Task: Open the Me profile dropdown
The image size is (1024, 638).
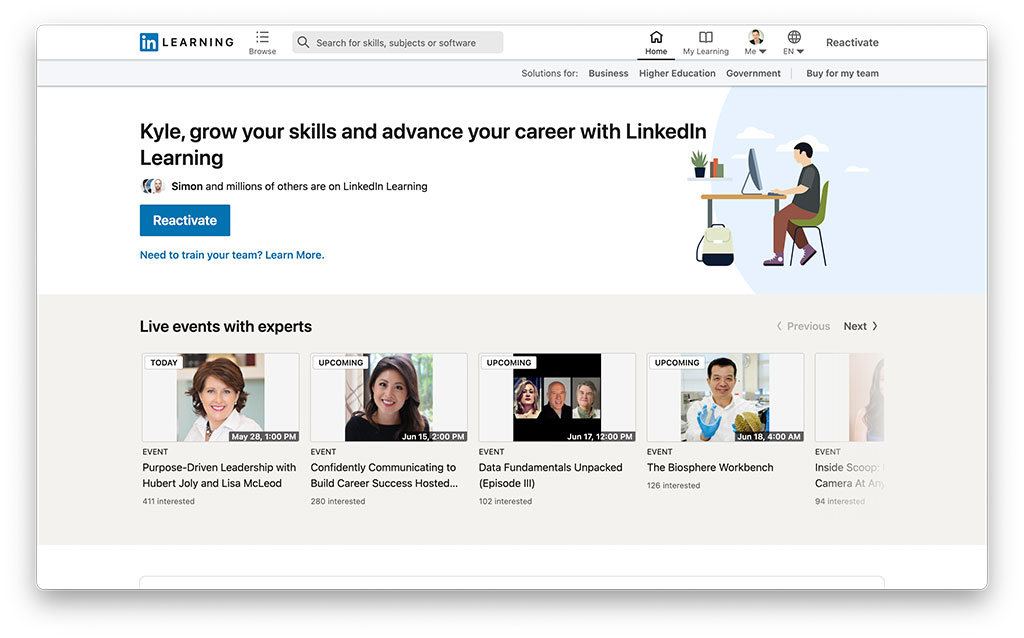Action: [756, 42]
